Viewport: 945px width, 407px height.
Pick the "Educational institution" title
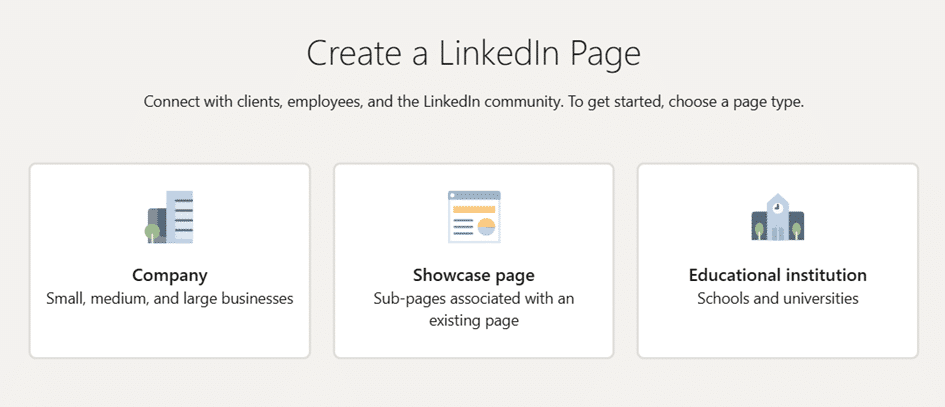(x=778, y=275)
